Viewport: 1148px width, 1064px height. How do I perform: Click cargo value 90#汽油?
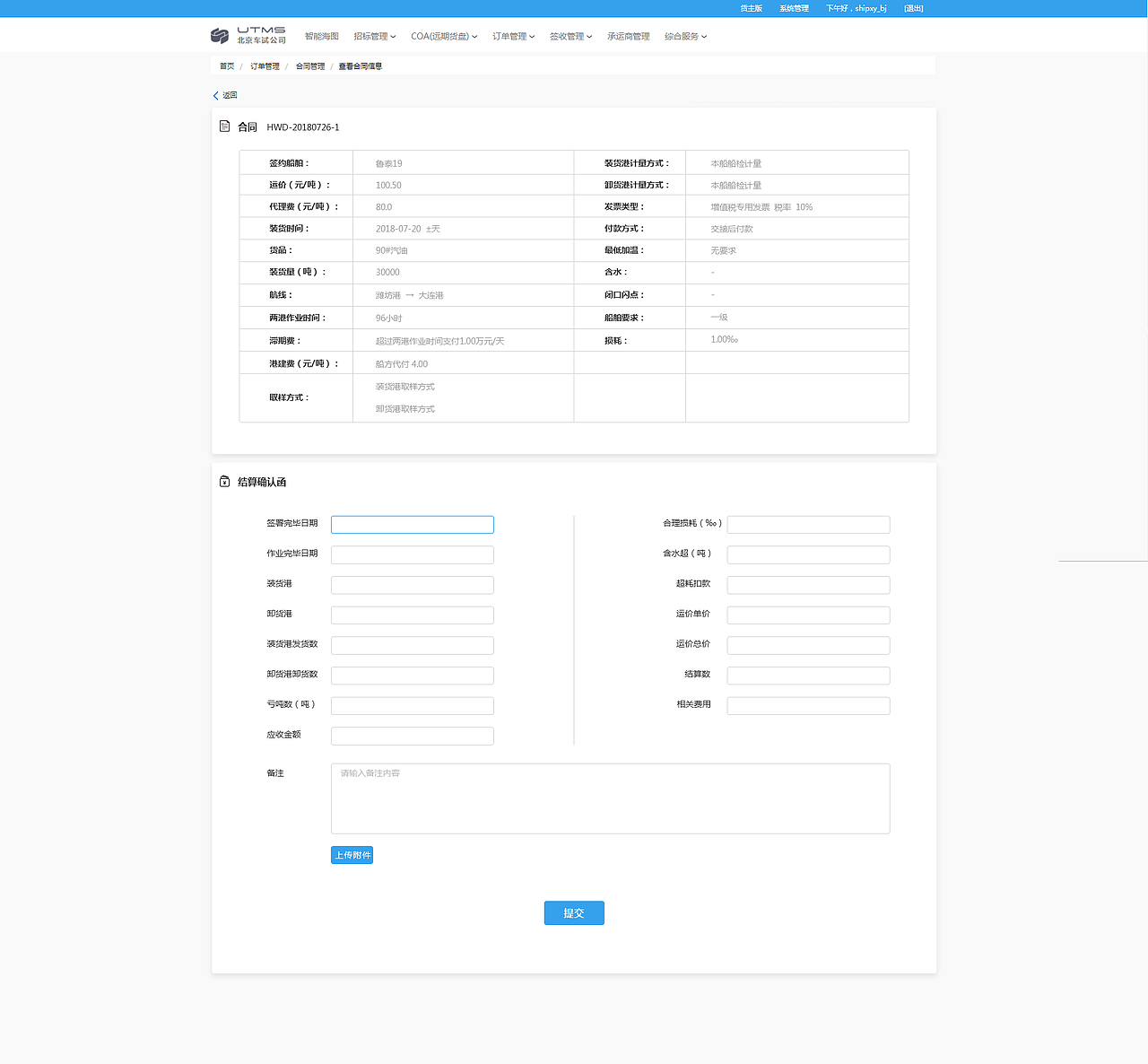click(391, 250)
